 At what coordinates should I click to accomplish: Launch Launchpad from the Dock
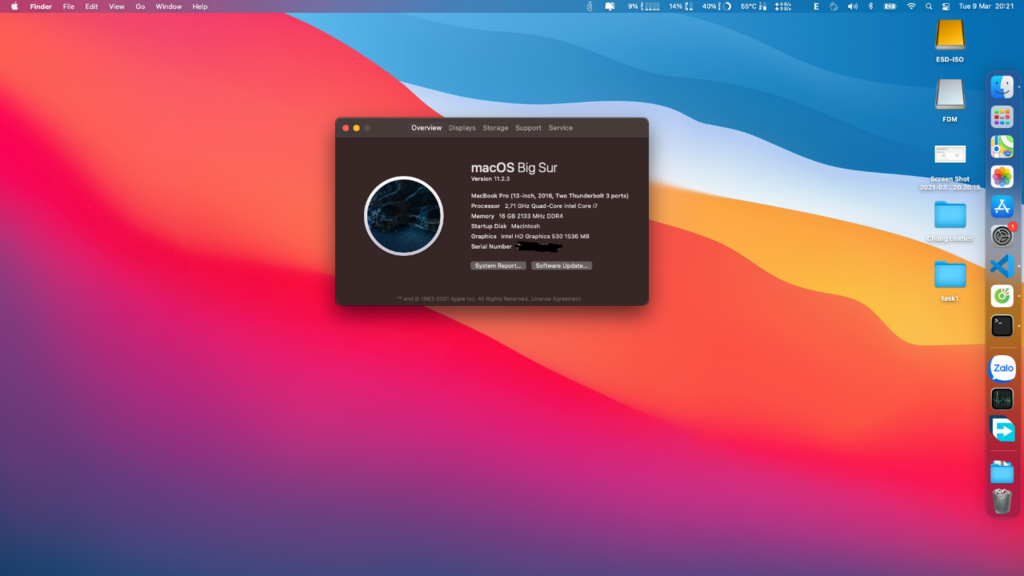(1002, 118)
